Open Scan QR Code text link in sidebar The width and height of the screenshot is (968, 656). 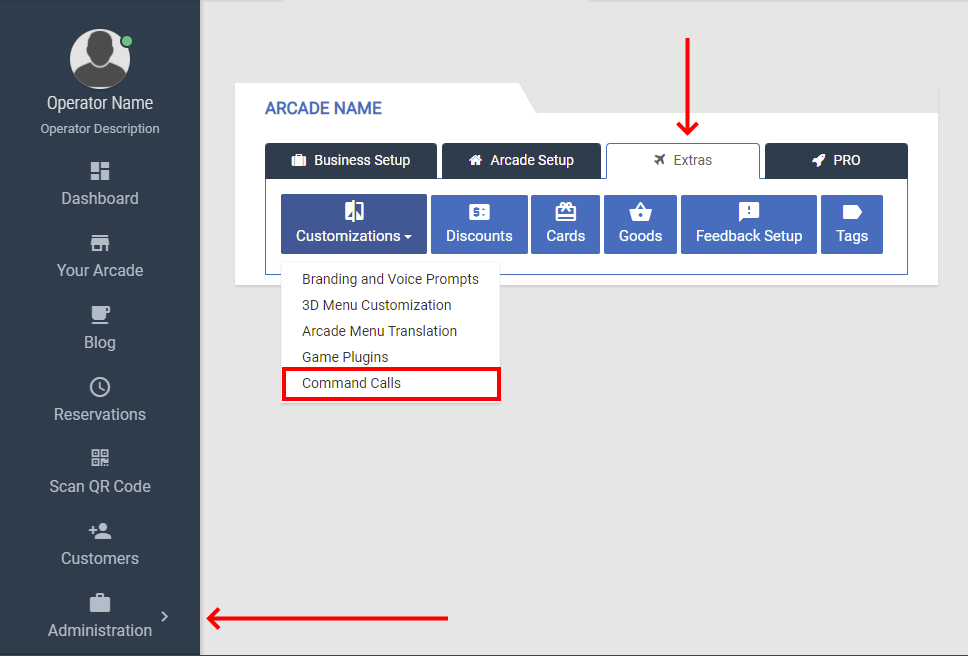100,486
